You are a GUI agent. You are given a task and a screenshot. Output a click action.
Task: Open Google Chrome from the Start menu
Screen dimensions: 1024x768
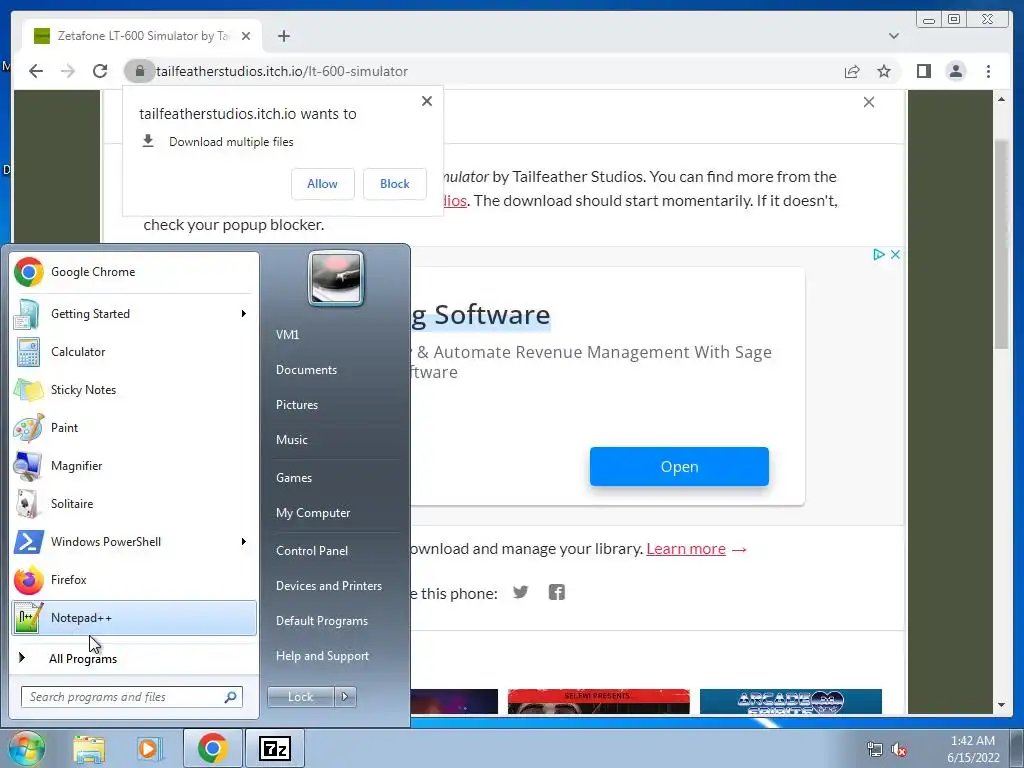[x=134, y=272]
